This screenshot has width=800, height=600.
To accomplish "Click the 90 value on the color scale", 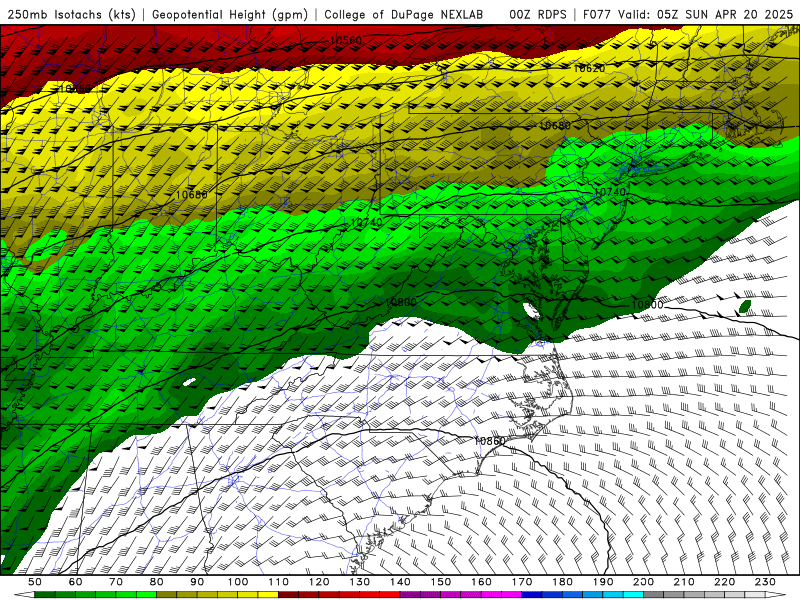I will 197,582.
